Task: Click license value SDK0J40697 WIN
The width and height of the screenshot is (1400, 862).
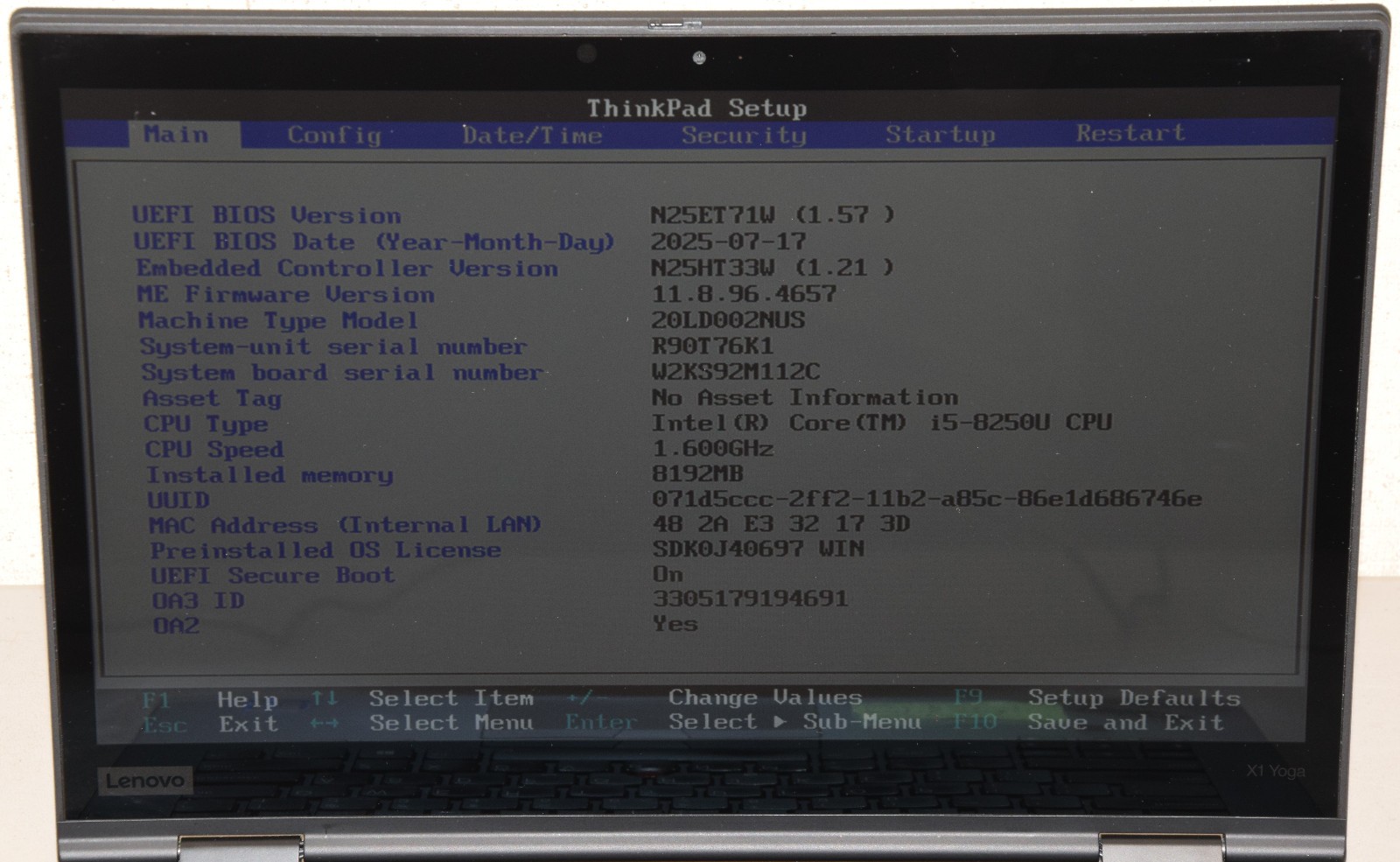Action: coord(759,550)
